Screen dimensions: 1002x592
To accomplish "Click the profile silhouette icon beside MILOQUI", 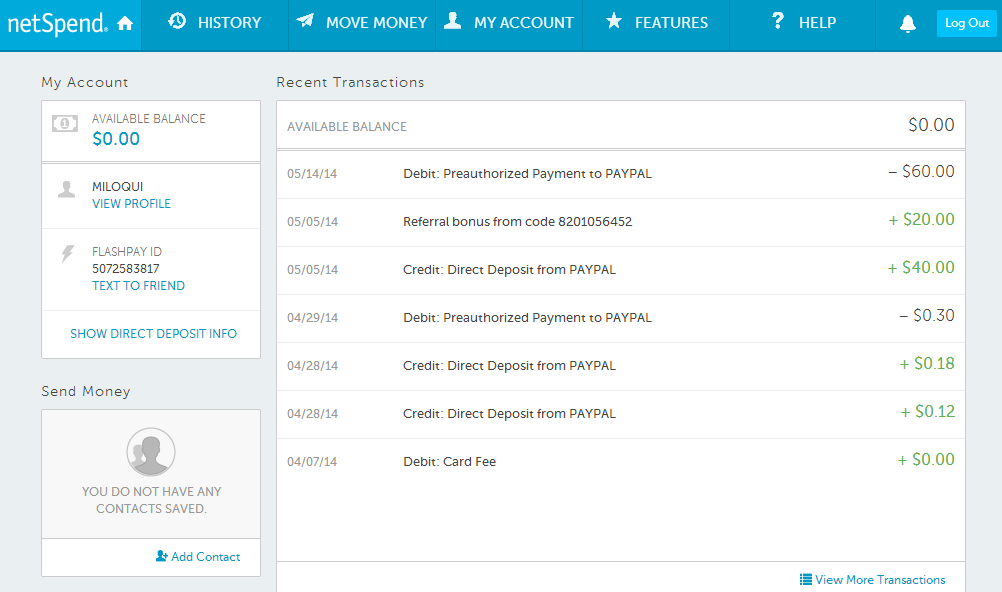I will click(x=66, y=189).
